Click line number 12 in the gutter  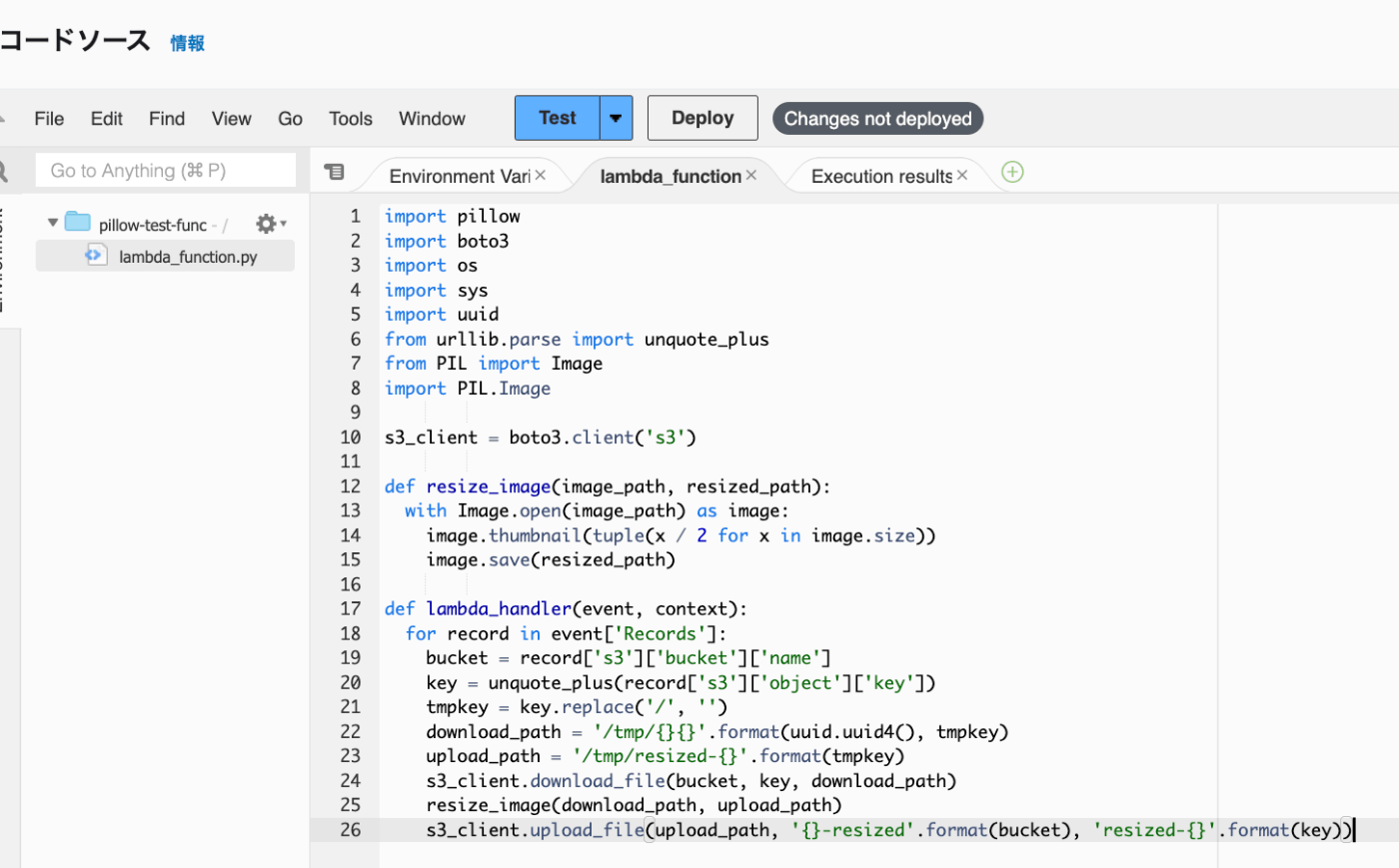pos(350,486)
